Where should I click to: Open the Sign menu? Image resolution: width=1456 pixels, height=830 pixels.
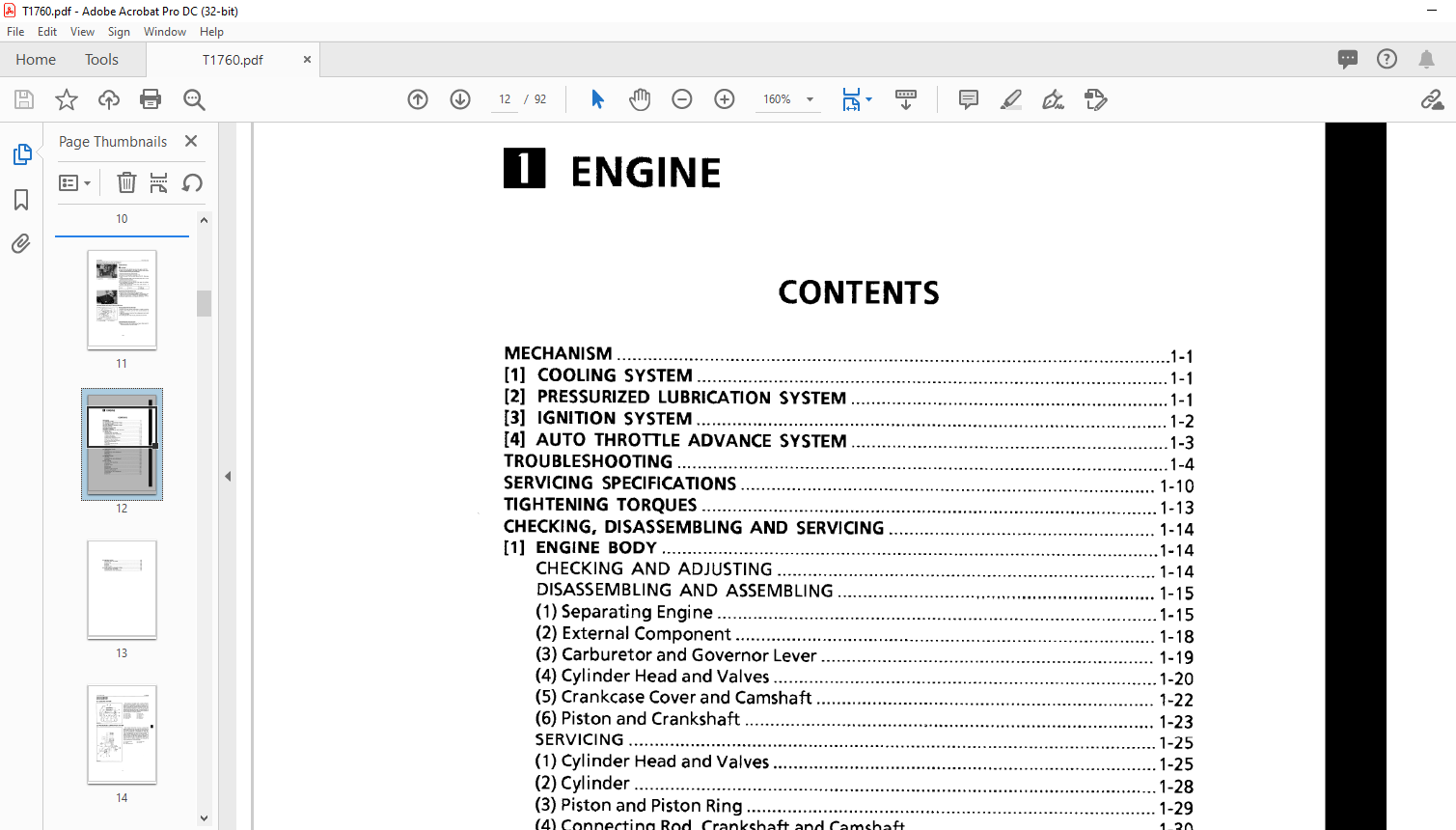(119, 32)
